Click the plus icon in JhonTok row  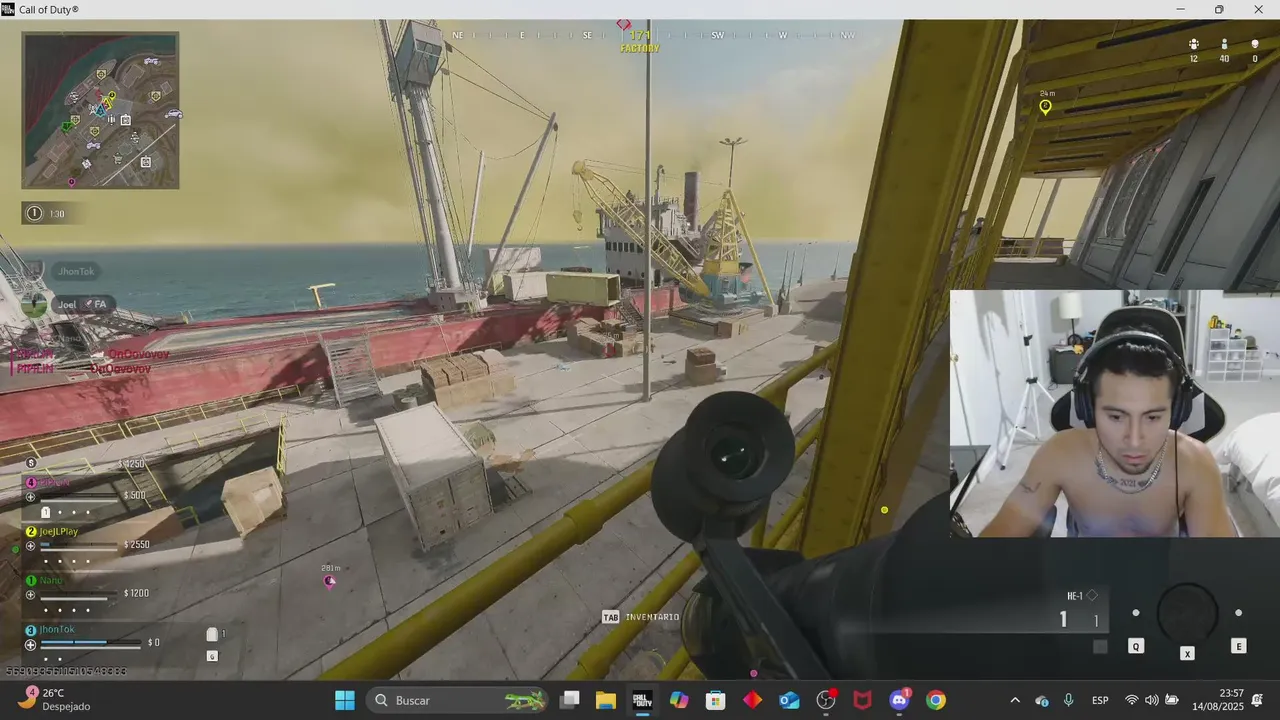click(x=30, y=645)
